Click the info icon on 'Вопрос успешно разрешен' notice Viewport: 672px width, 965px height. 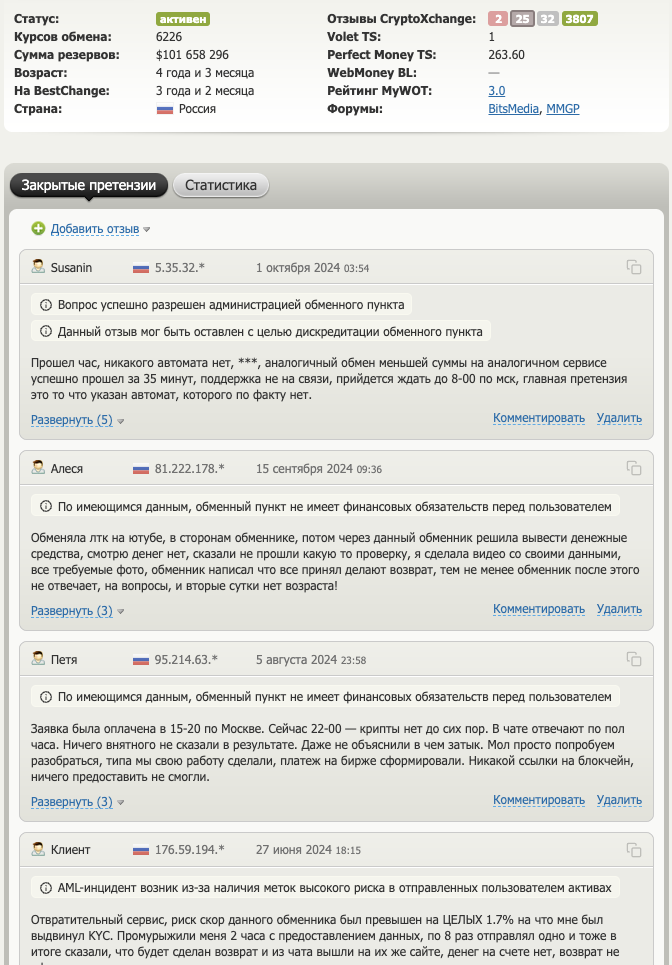click(x=46, y=305)
